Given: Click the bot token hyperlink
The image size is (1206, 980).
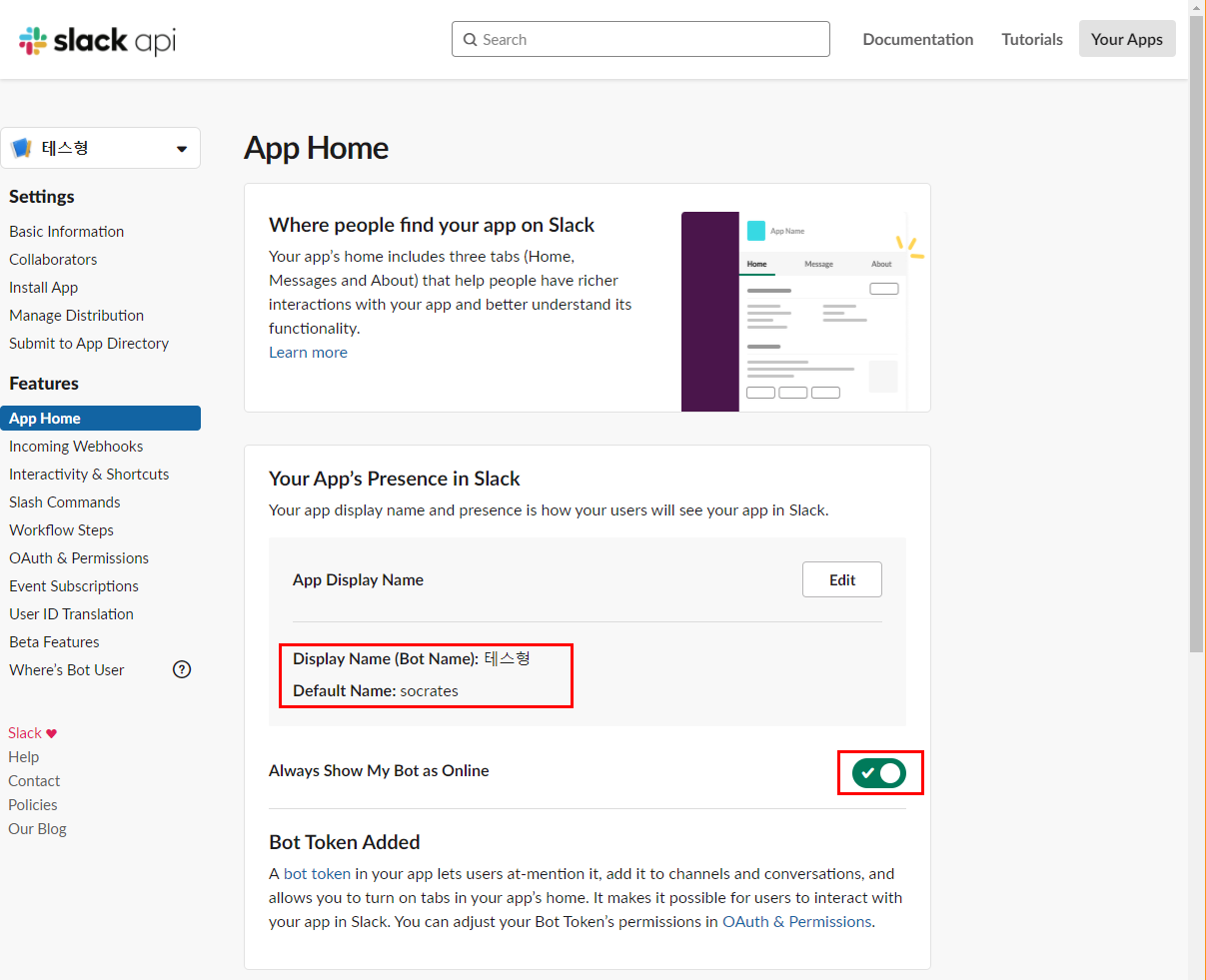Looking at the screenshot, I should click(x=317, y=874).
